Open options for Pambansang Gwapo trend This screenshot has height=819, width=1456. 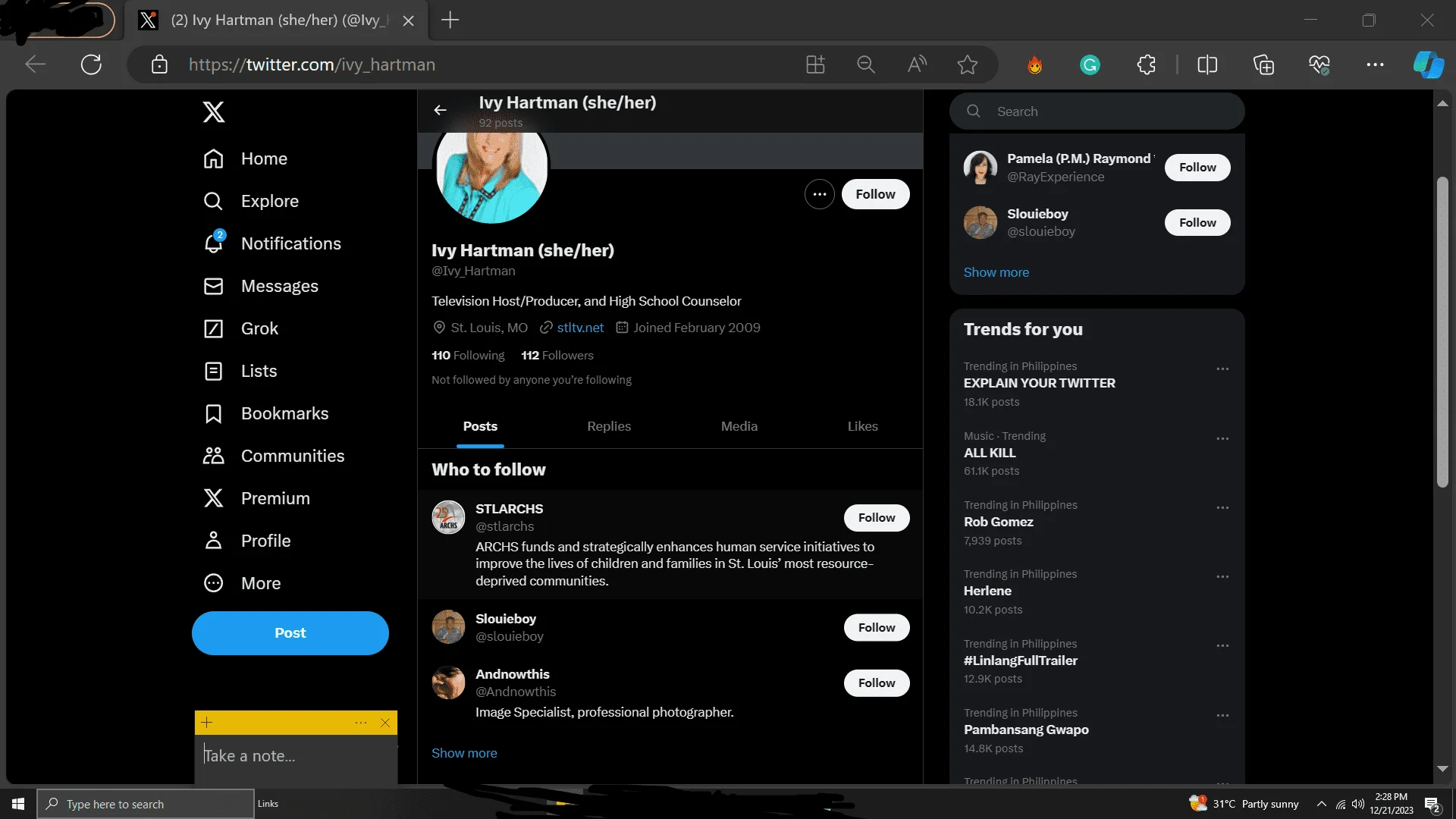click(x=1222, y=716)
